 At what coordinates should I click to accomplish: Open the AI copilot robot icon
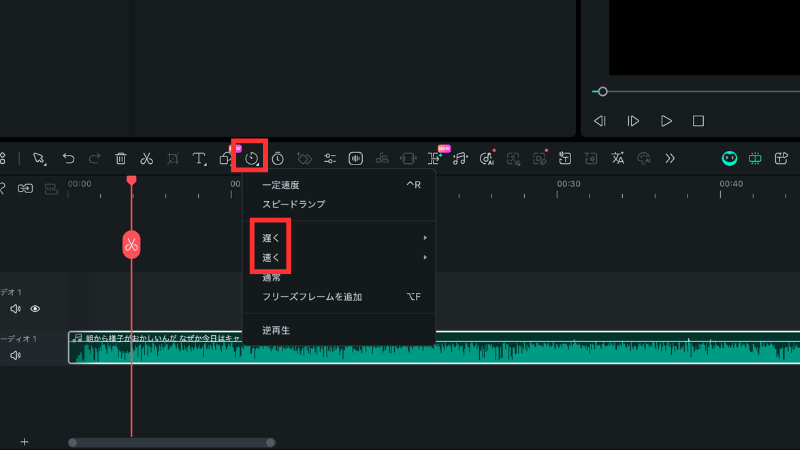pyautogui.click(x=730, y=159)
